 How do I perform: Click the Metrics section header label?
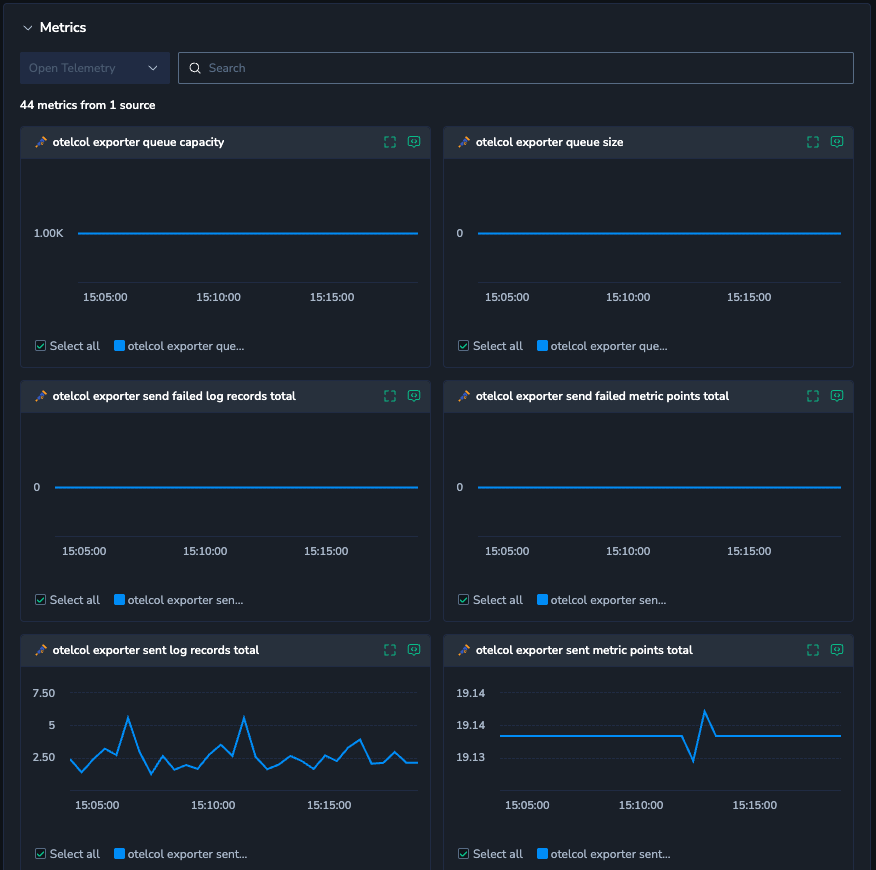[63, 28]
